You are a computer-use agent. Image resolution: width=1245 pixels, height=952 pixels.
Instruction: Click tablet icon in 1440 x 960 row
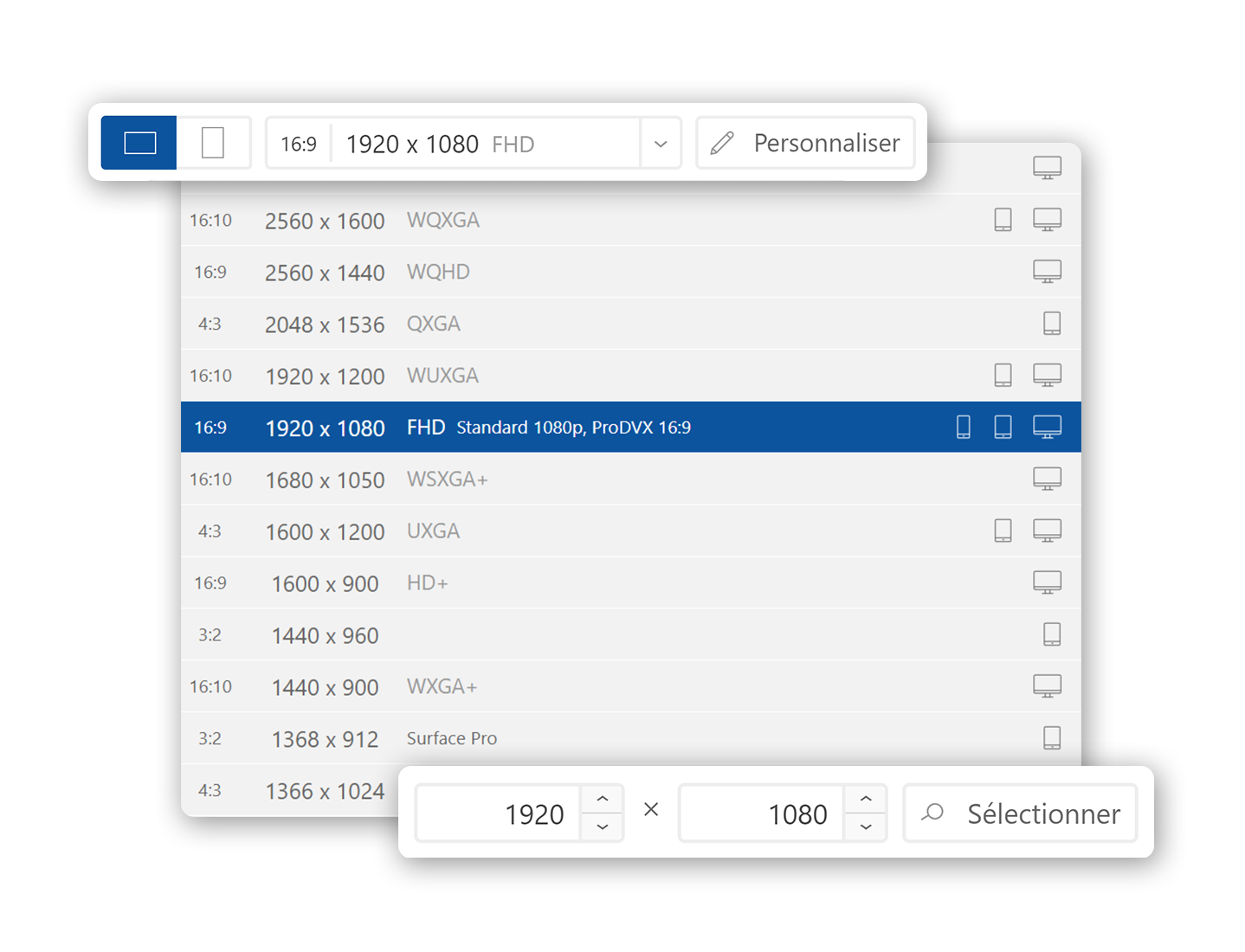[x=1052, y=634]
